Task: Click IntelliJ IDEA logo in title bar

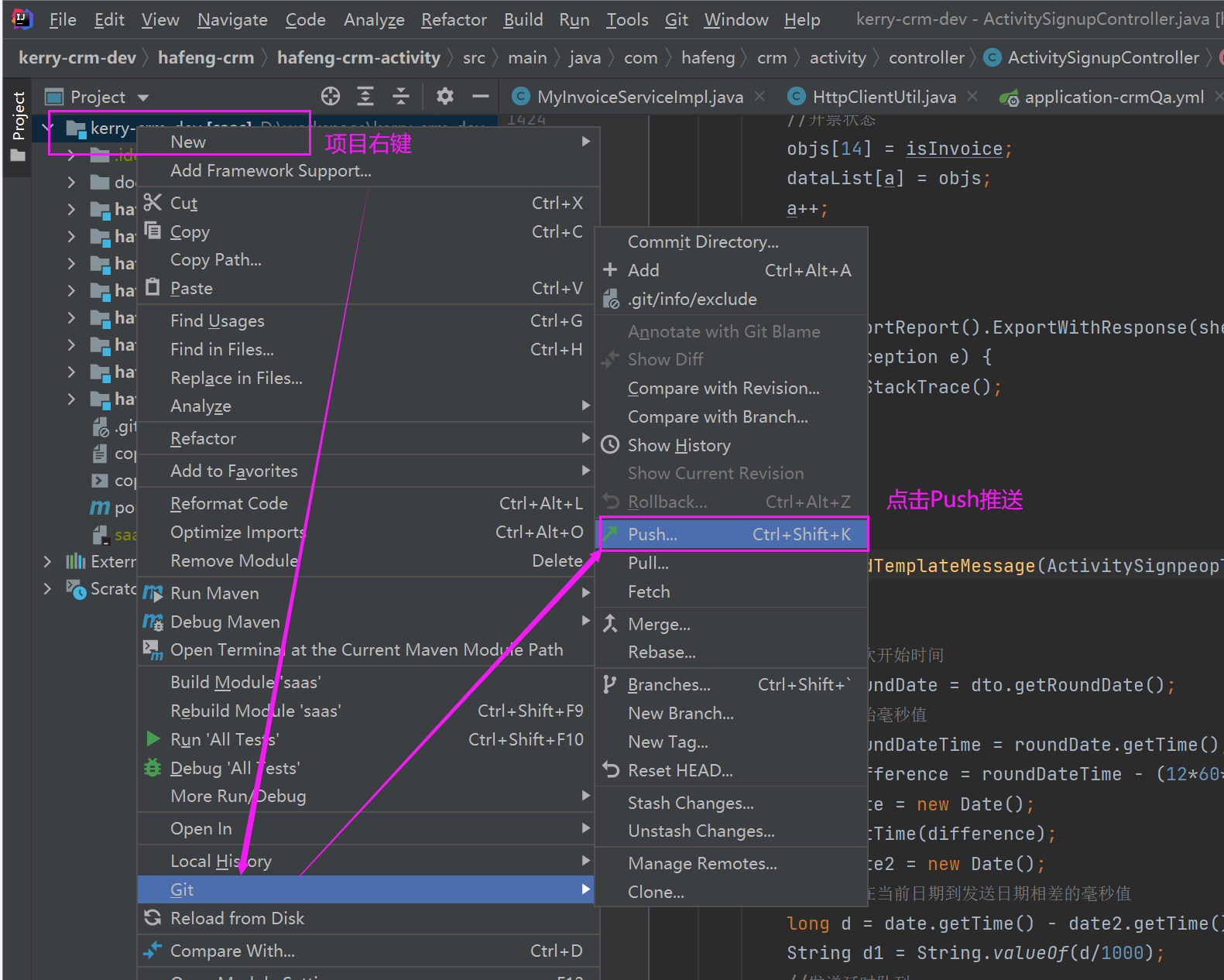Action: (x=22, y=19)
